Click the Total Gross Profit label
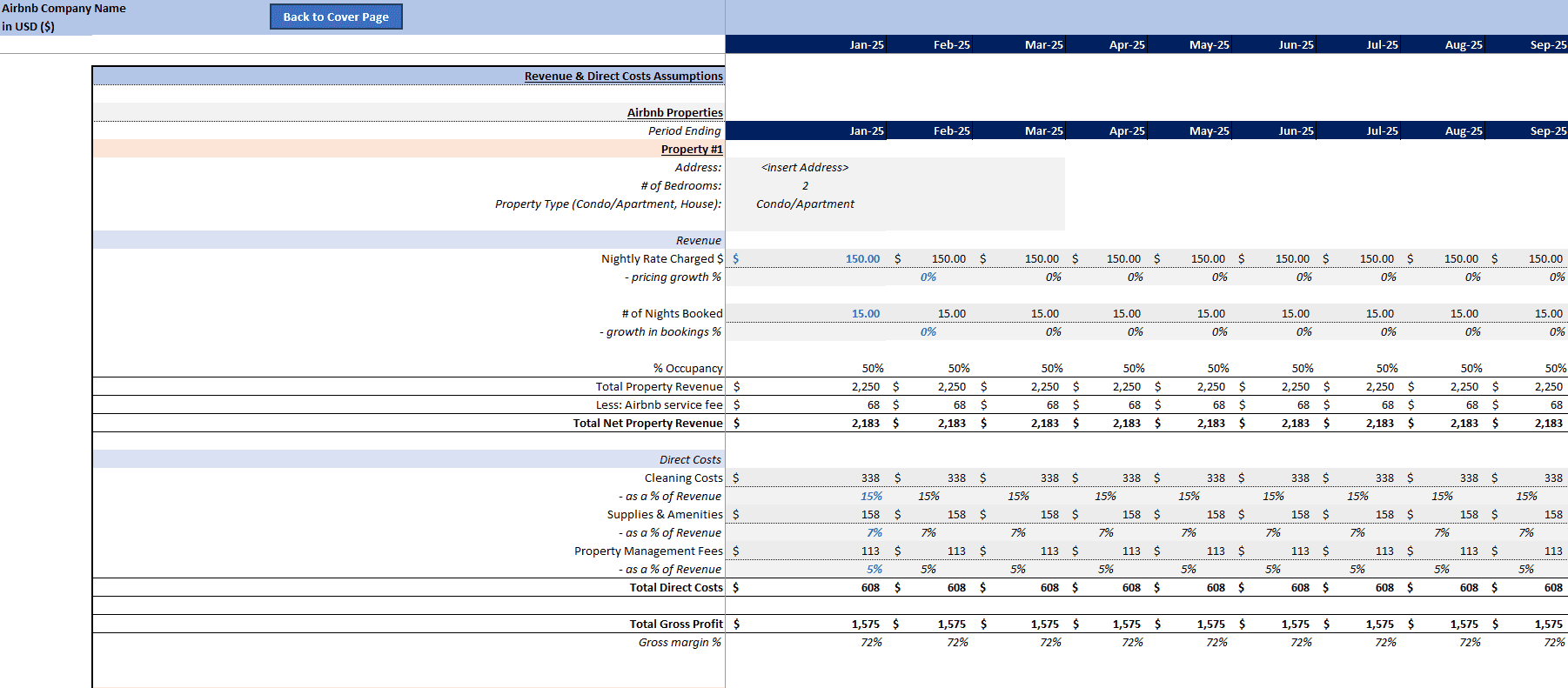The height and width of the screenshot is (688, 1568). [676, 624]
